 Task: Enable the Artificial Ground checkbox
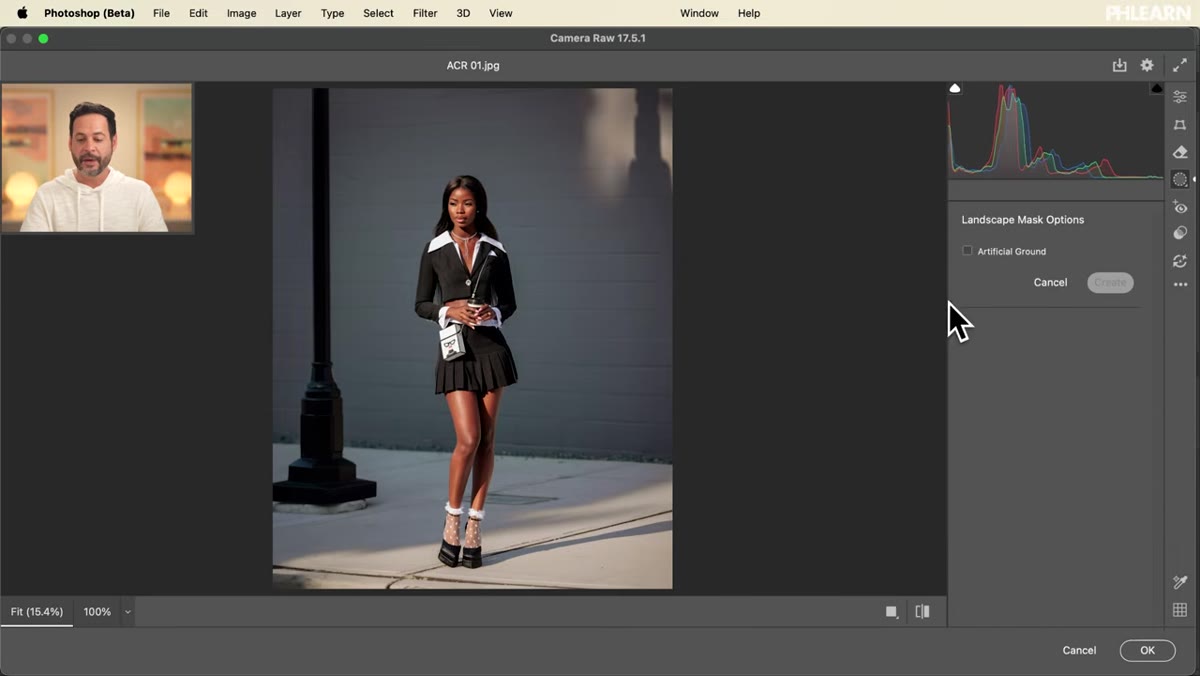(x=967, y=251)
